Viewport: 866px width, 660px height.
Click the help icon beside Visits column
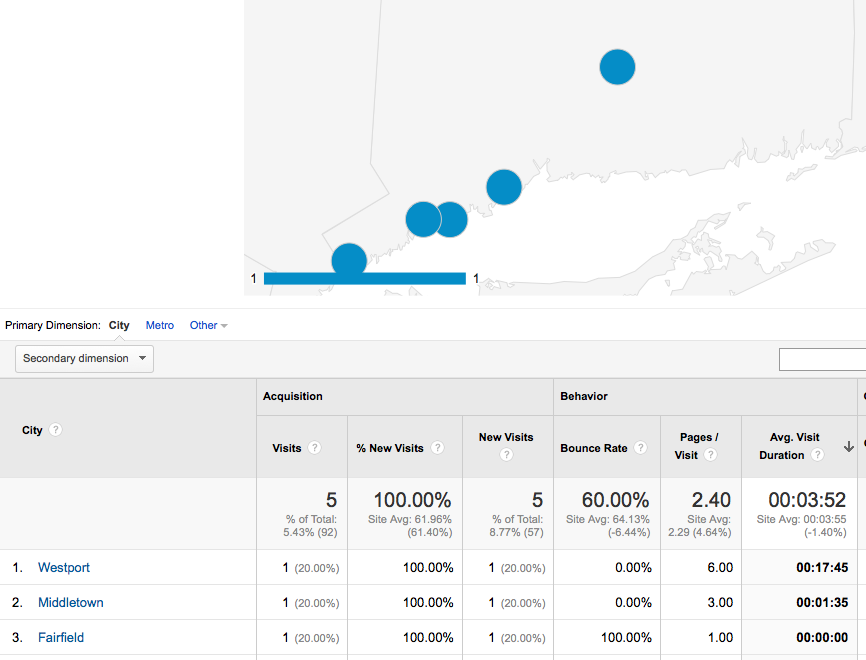click(314, 447)
